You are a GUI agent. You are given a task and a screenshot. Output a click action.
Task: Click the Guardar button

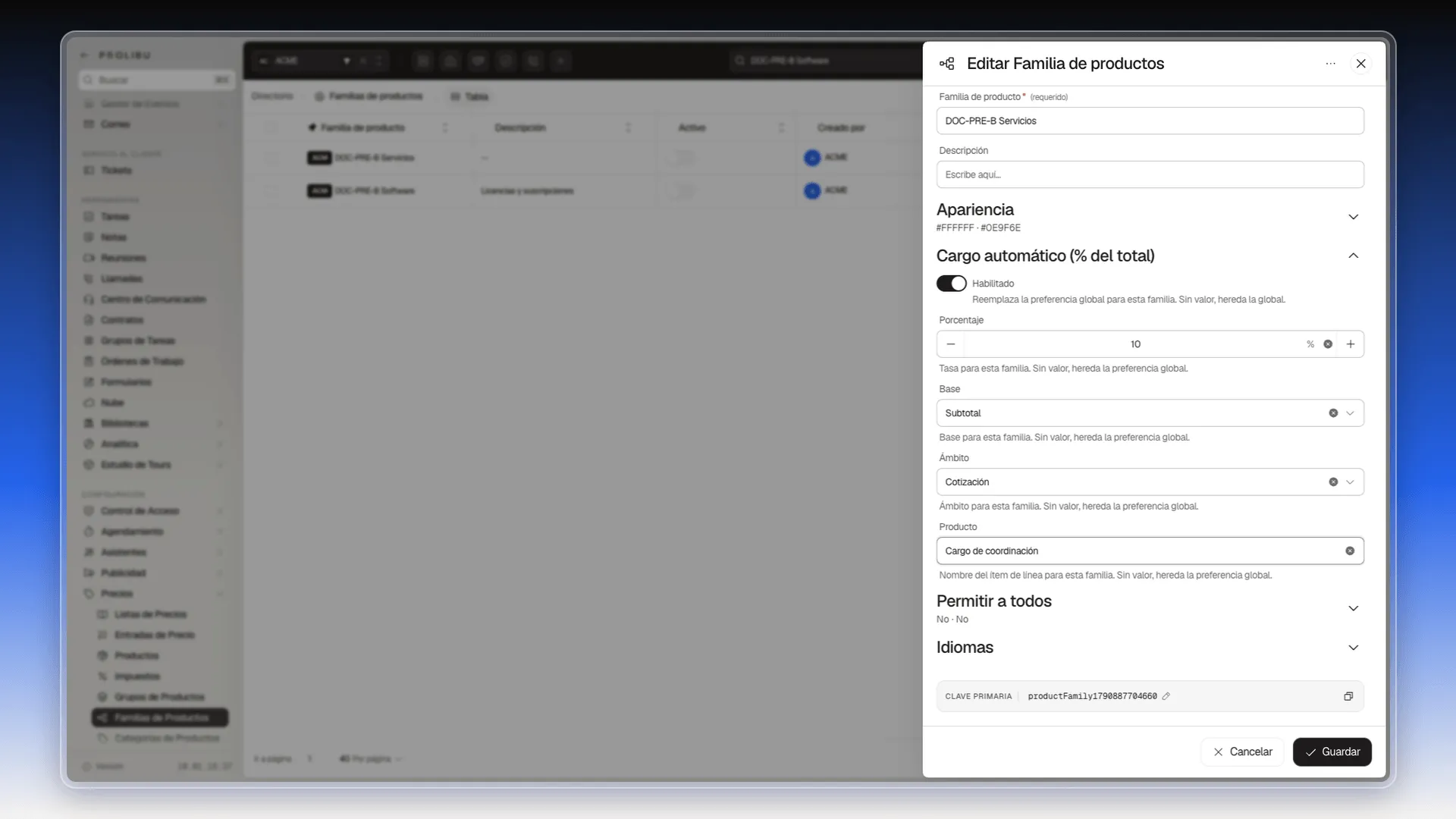(1332, 752)
